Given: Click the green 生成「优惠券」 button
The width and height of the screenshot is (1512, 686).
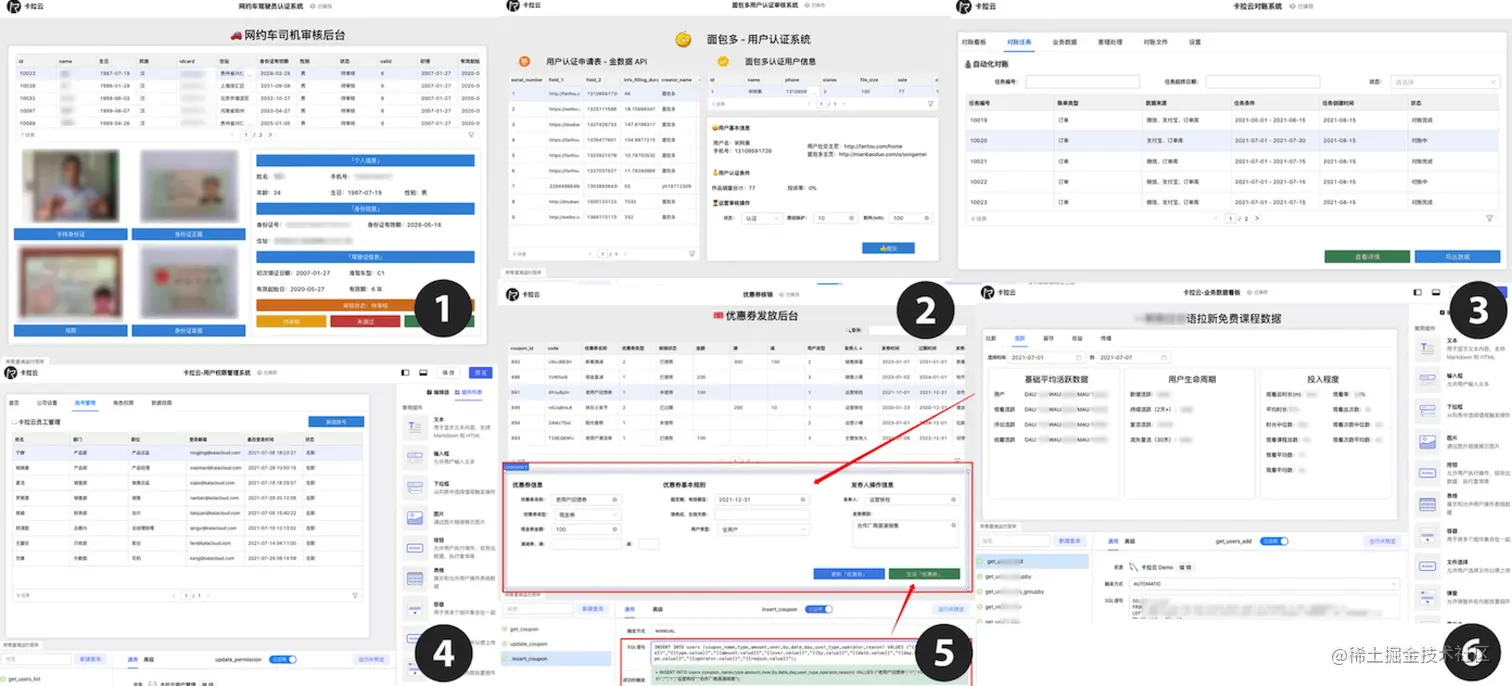Looking at the screenshot, I should (x=924, y=574).
